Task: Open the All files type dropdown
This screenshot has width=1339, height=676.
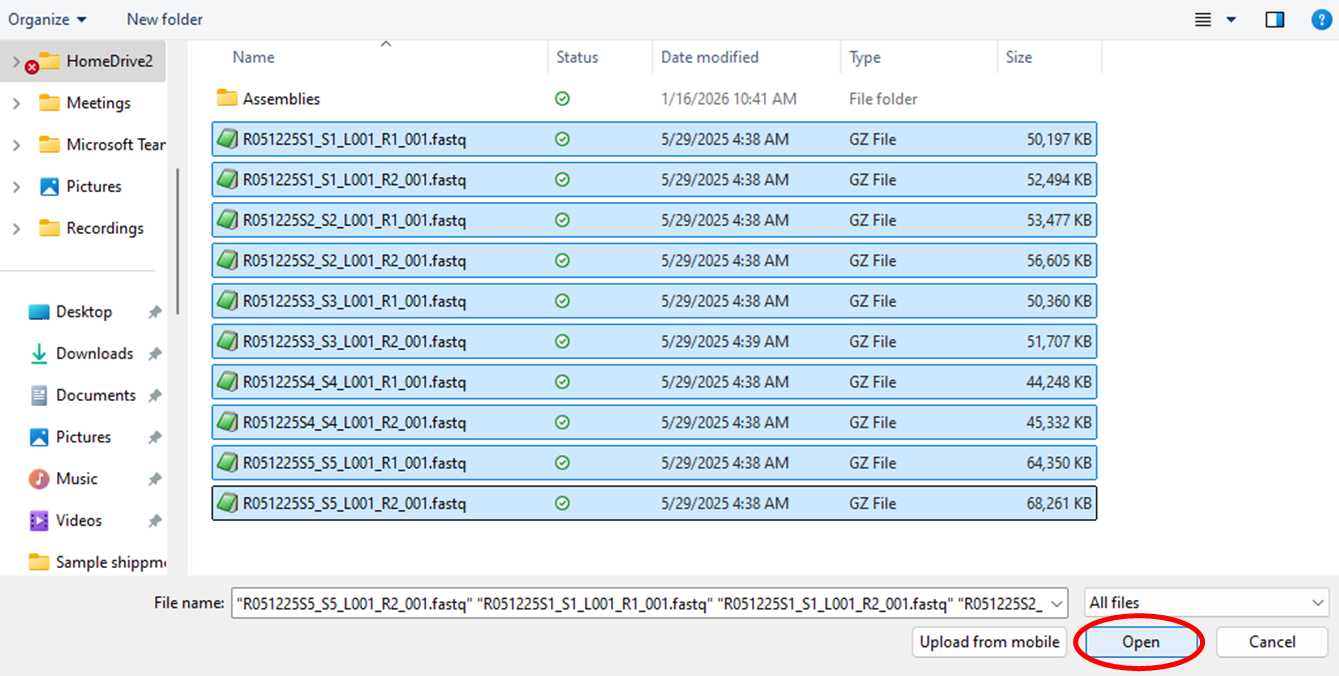Action: [x=1207, y=602]
